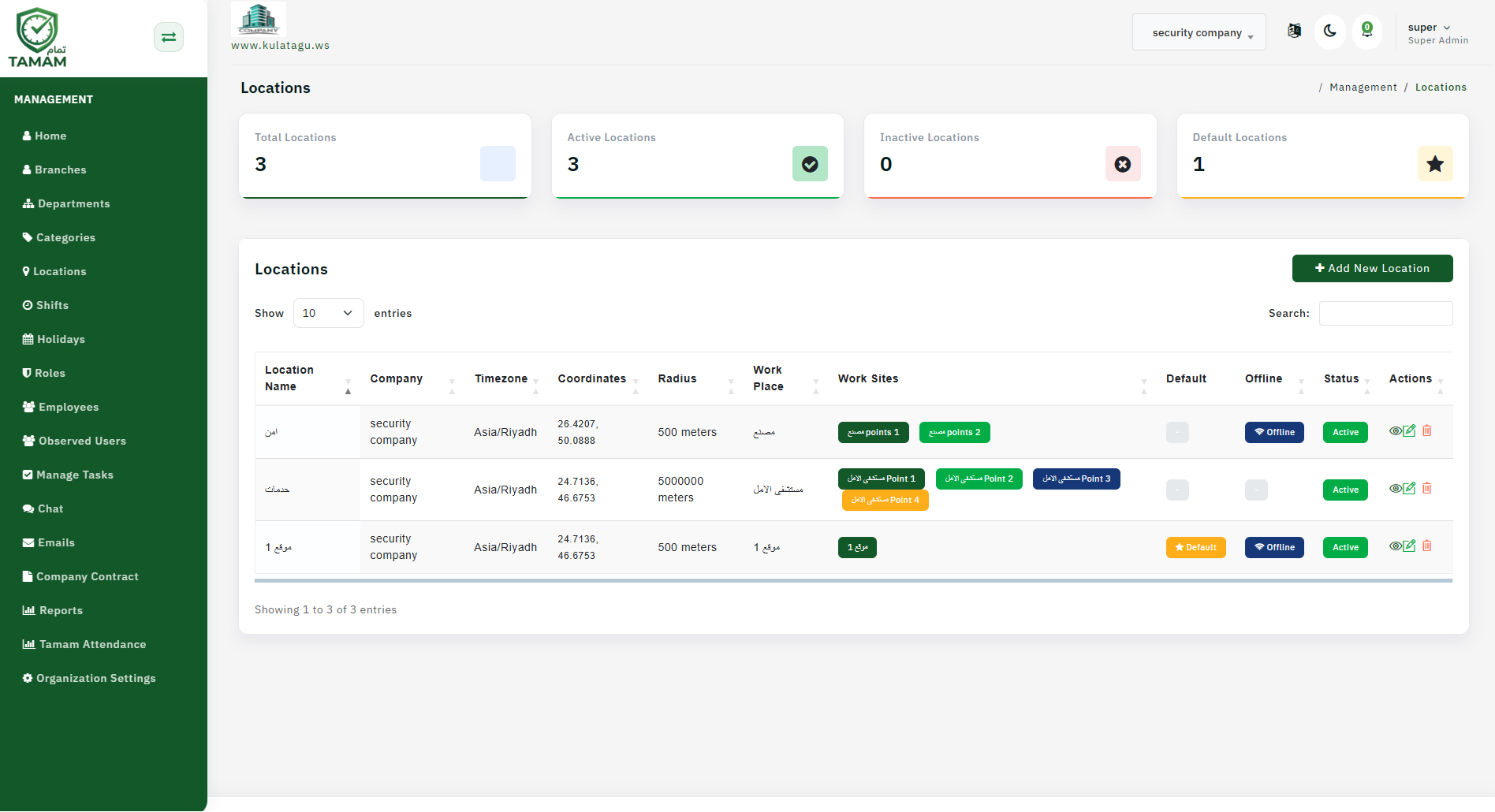The width and height of the screenshot is (1495, 812).
Task: Go to Departments in the sidebar
Action: [66, 203]
